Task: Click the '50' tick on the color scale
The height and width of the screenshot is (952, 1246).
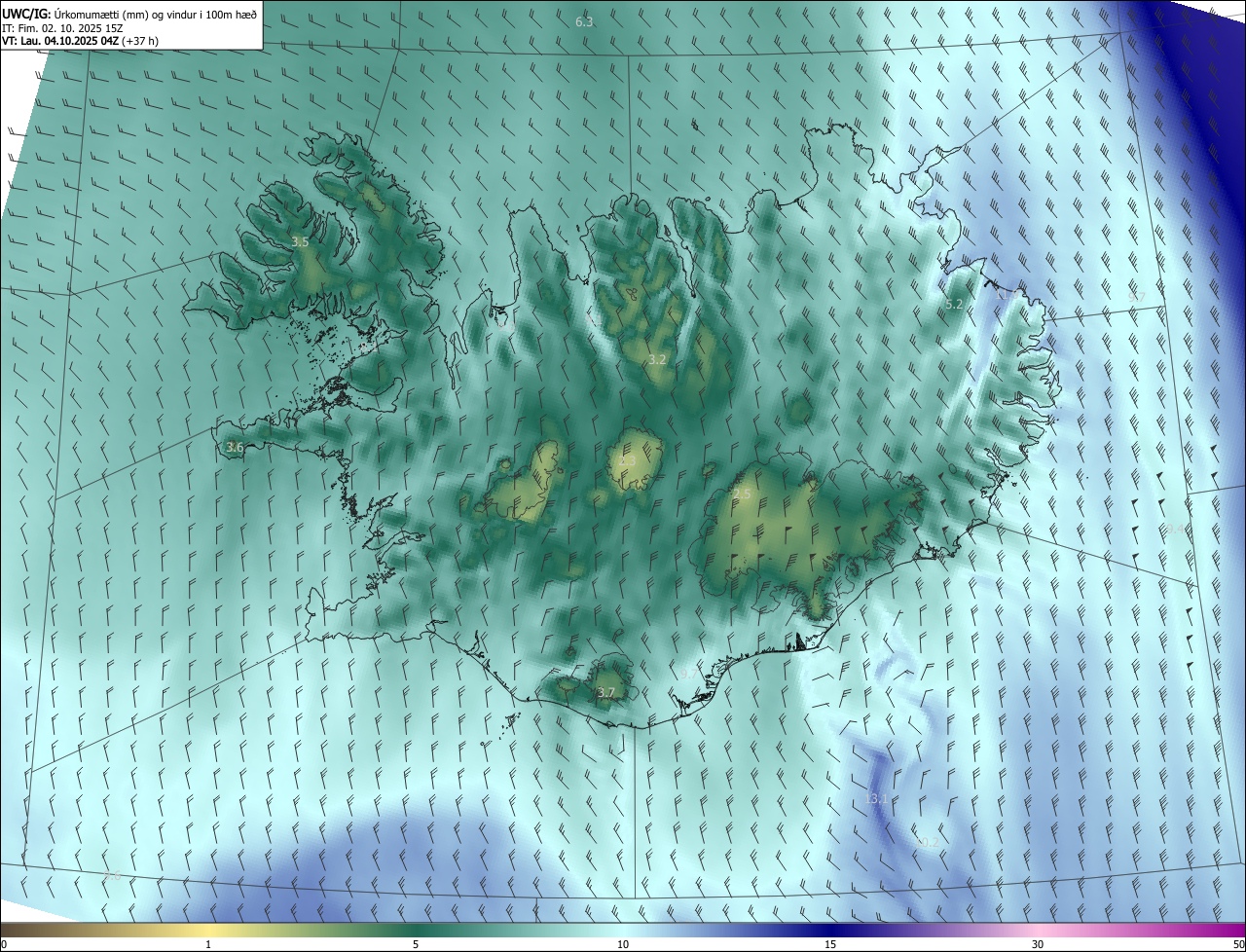Action: coord(1238,944)
